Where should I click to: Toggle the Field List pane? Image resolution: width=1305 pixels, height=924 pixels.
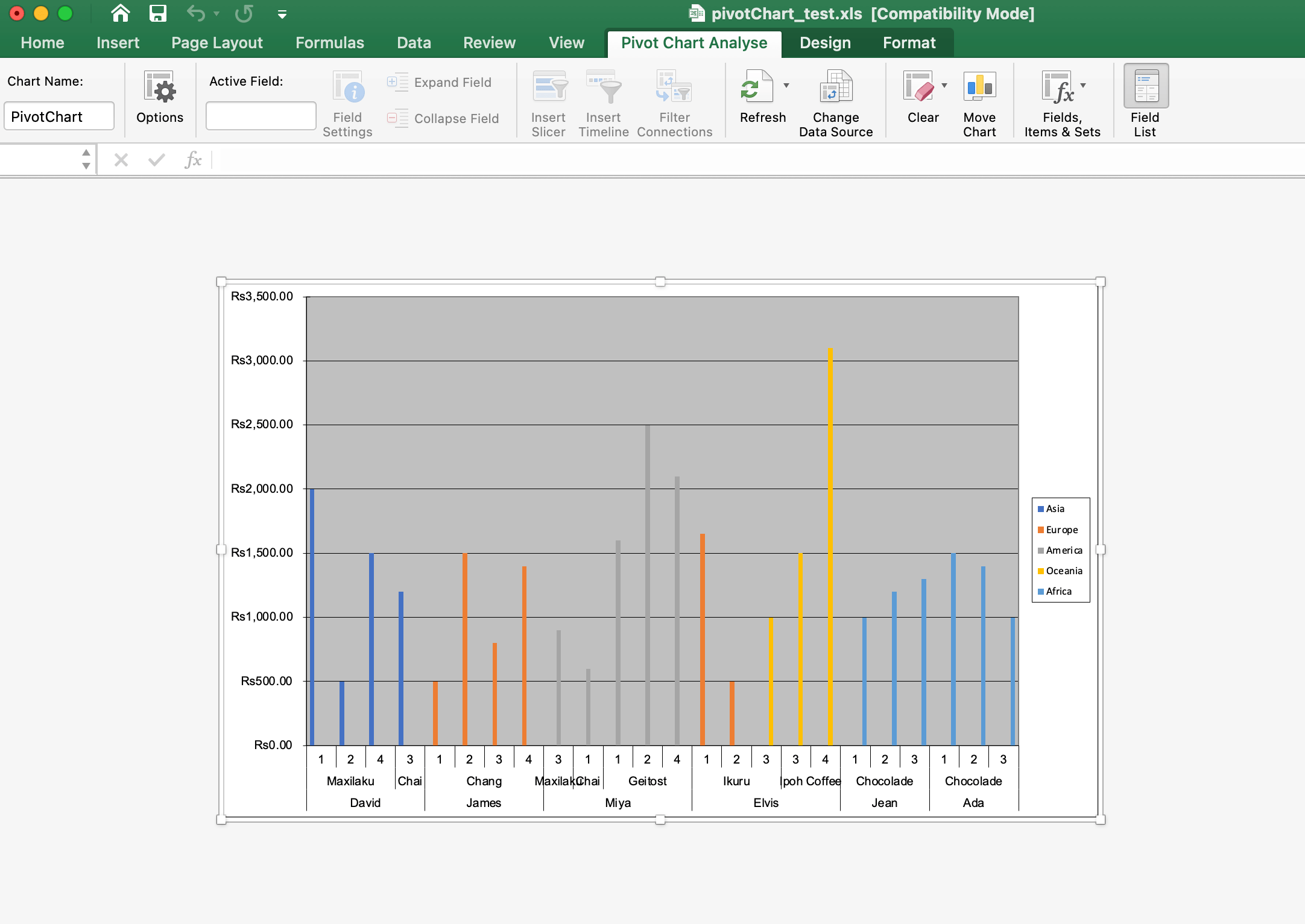coord(1144,100)
